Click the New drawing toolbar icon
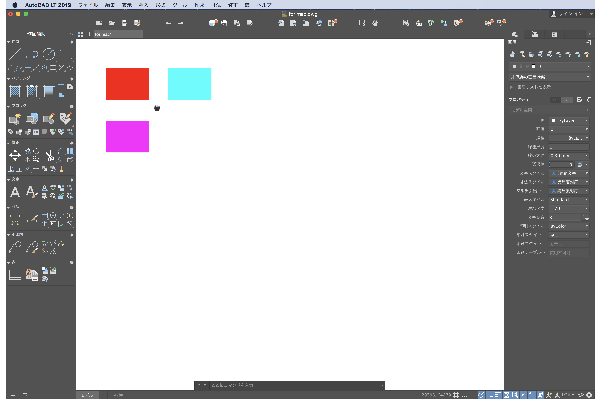Screen dimensions: 600x399 click(x=99, y=23)
